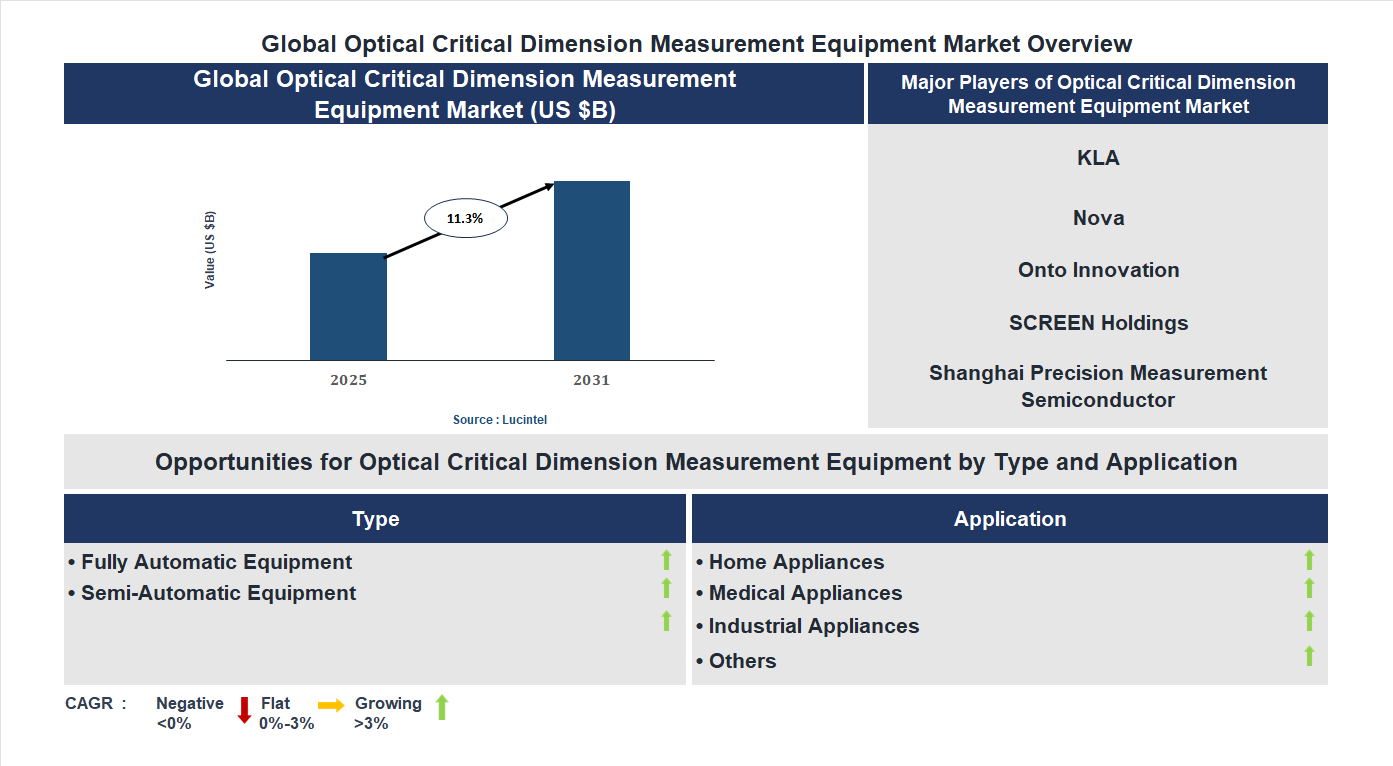Click the red Negative CAGR arrow in legend
Screen dimensions: 1393x766
[243, 711]
